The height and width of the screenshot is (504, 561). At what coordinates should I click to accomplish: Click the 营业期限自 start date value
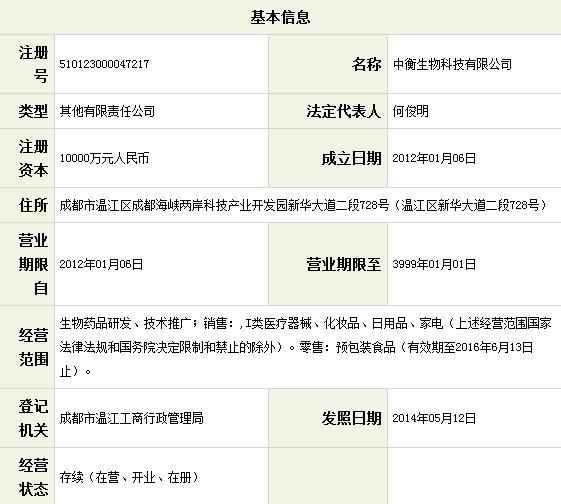[x=101, y=264]
